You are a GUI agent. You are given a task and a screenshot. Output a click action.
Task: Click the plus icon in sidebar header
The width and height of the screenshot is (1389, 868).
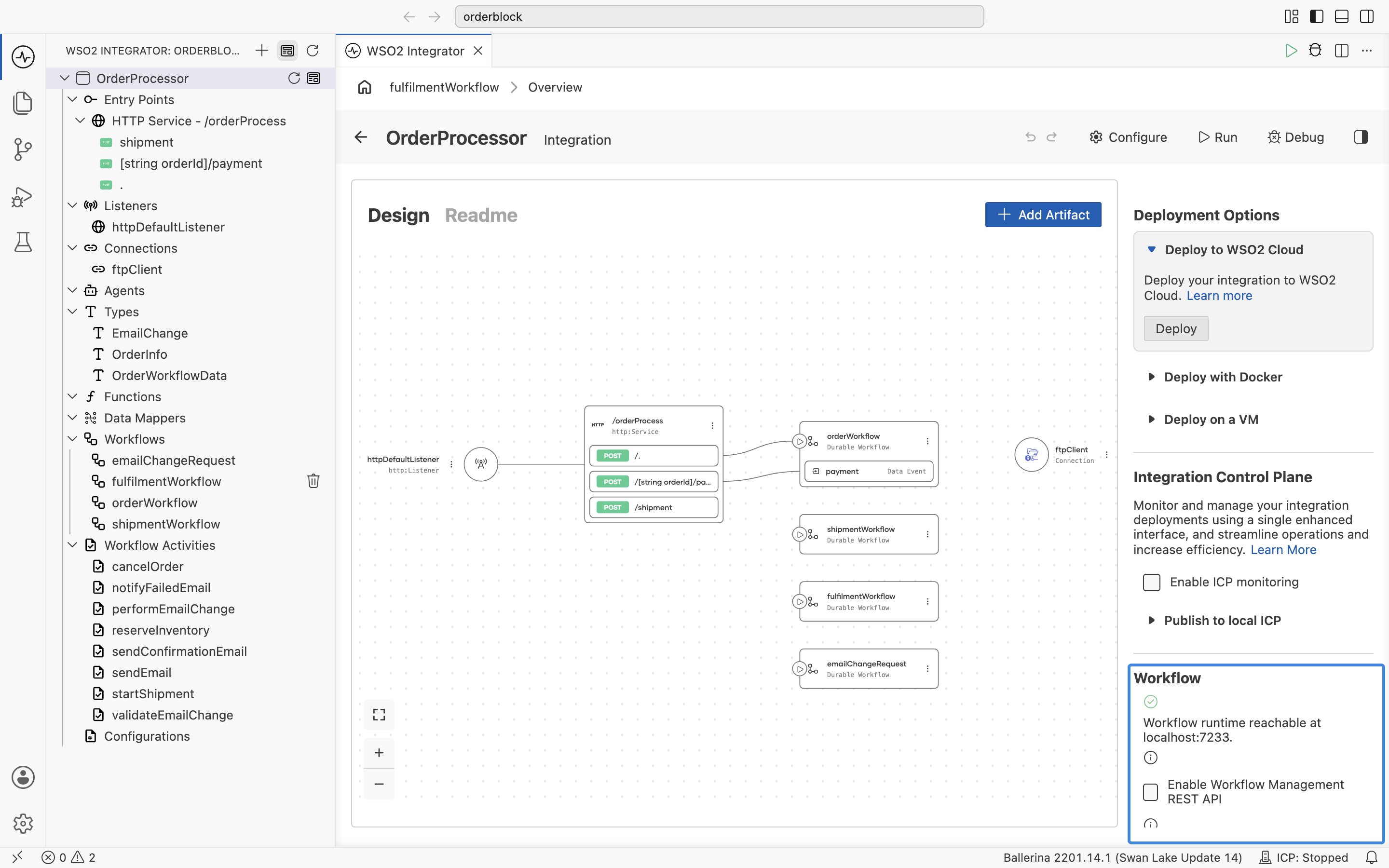[x=262, y=51]
